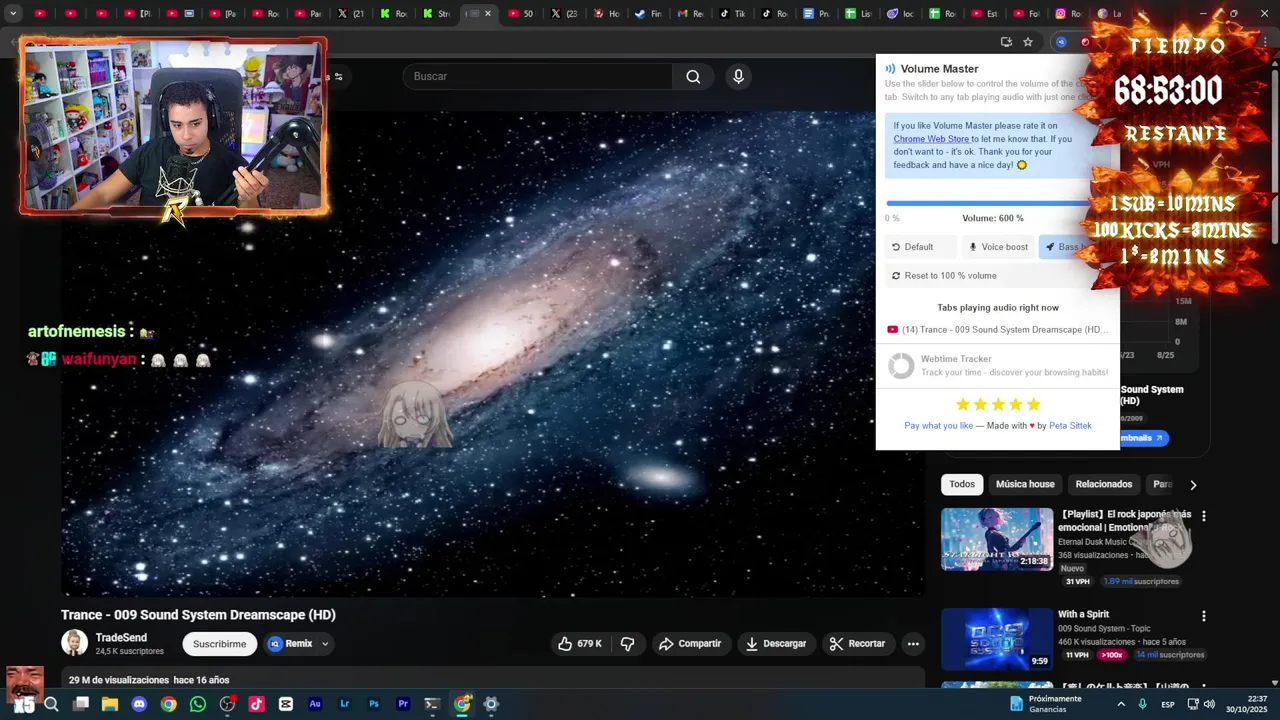Close the active browser tab
The width and height of the screenshot is (1280, 720).
point(488,14)
